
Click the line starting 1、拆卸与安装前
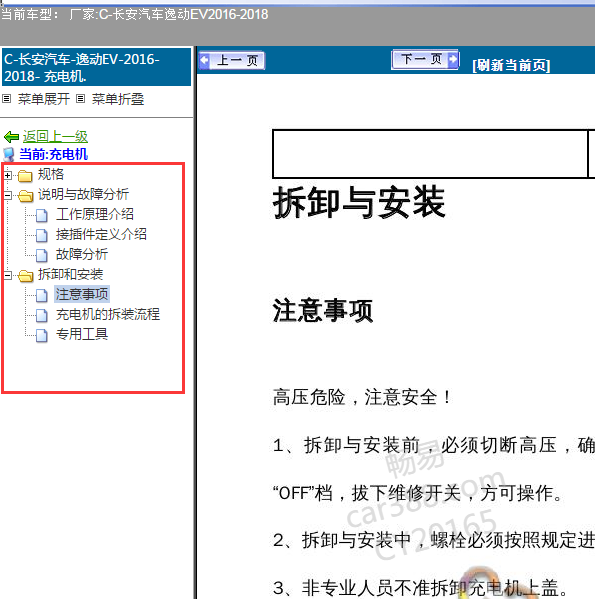(x=434, y=445)
